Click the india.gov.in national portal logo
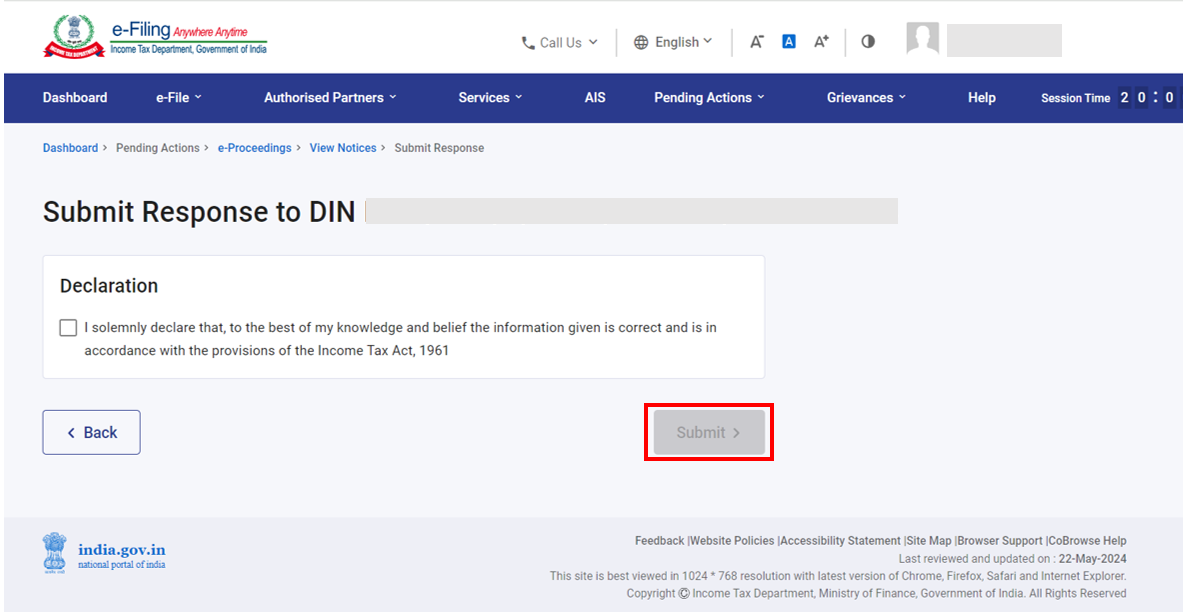This screenshot has height=612, width=1183. tap(104, 553)
